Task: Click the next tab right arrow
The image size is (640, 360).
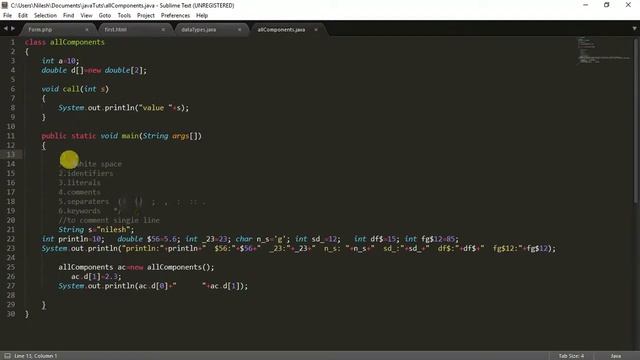Action: tap(13, 29)
